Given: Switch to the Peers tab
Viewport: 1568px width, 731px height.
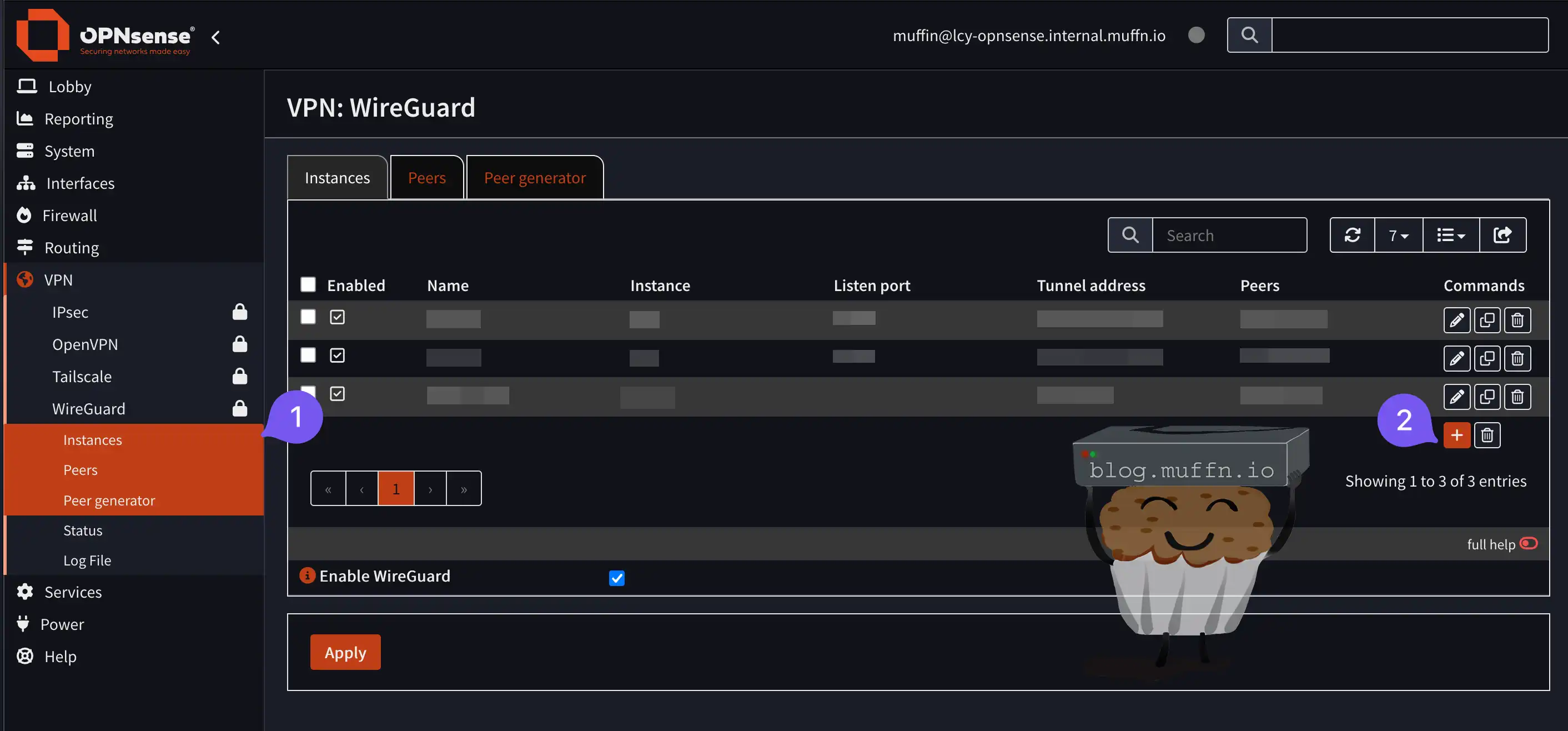Looking at the screenshot, I should point(426,178).
